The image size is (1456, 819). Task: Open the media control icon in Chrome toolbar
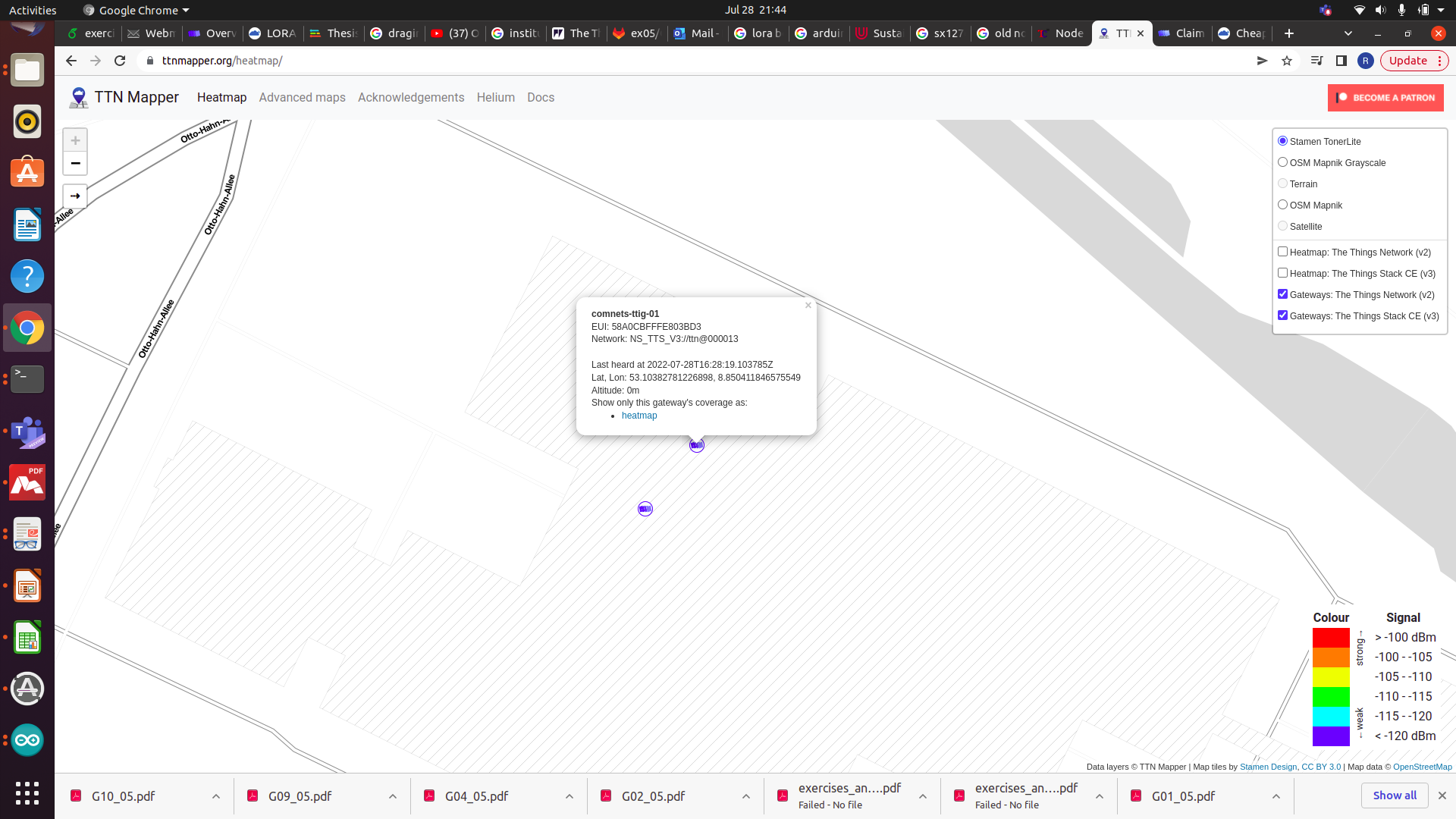click(1317, 61)
